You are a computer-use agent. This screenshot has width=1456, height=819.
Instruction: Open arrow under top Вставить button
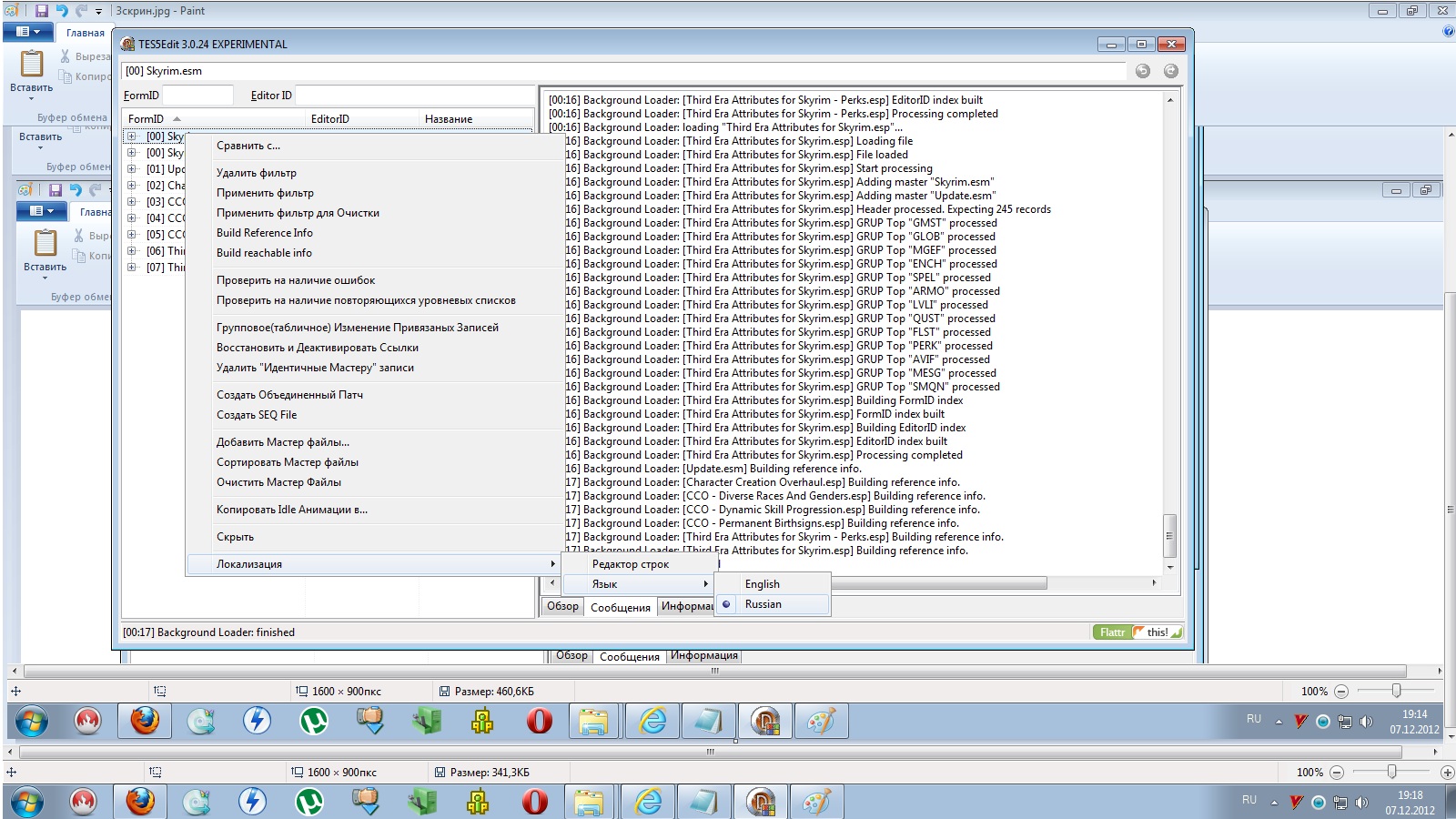coord(32,98)
